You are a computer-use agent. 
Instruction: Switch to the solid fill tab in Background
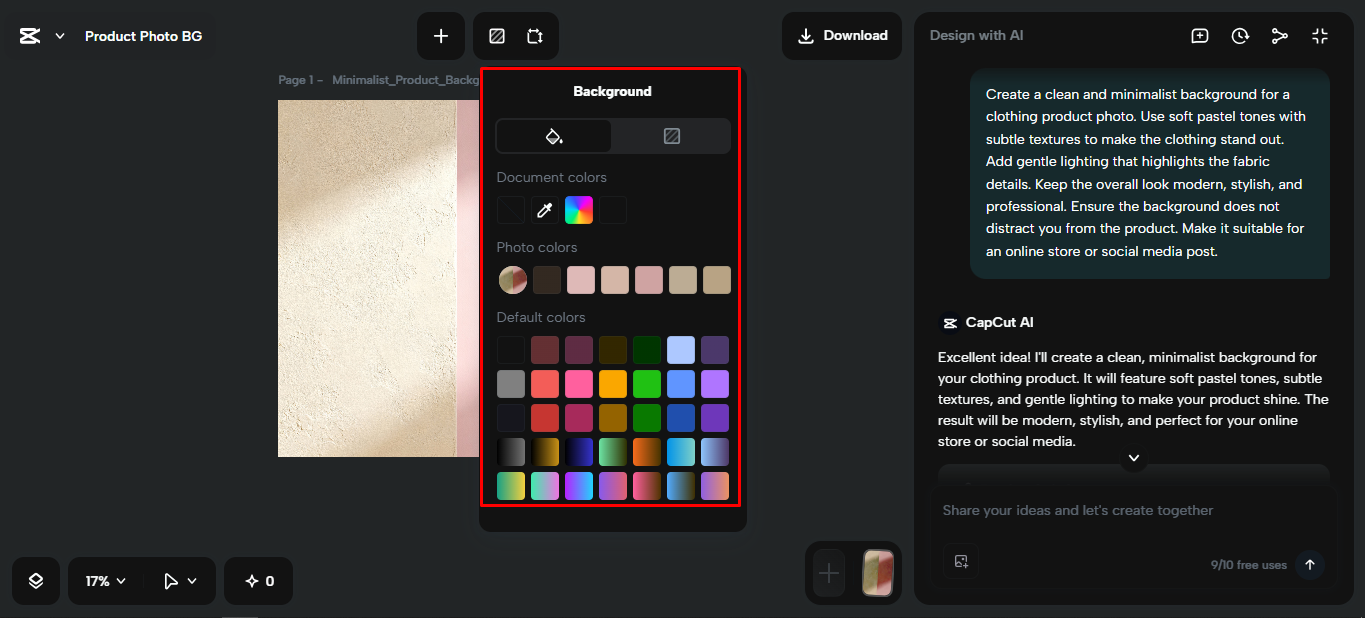tap(553, 135)
